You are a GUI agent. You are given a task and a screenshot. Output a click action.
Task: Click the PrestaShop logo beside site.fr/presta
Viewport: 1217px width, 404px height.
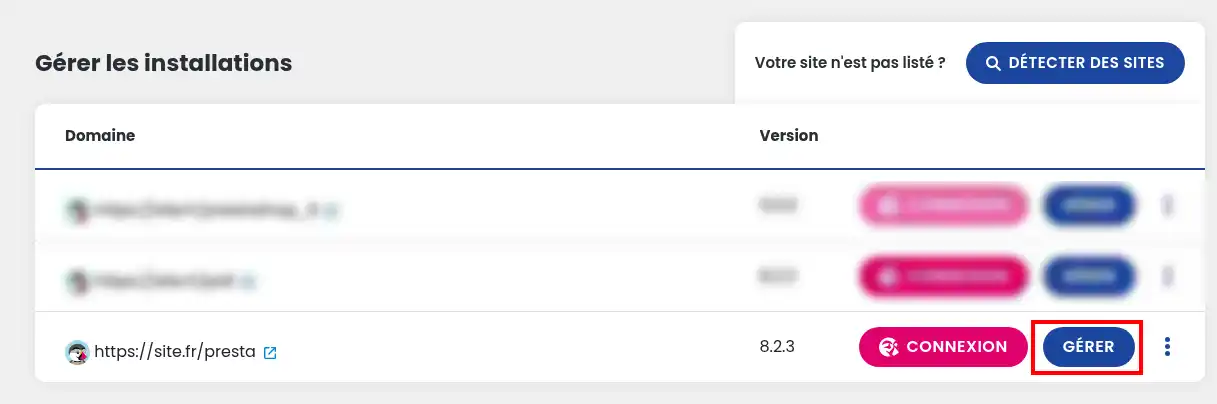click(77, 352)
